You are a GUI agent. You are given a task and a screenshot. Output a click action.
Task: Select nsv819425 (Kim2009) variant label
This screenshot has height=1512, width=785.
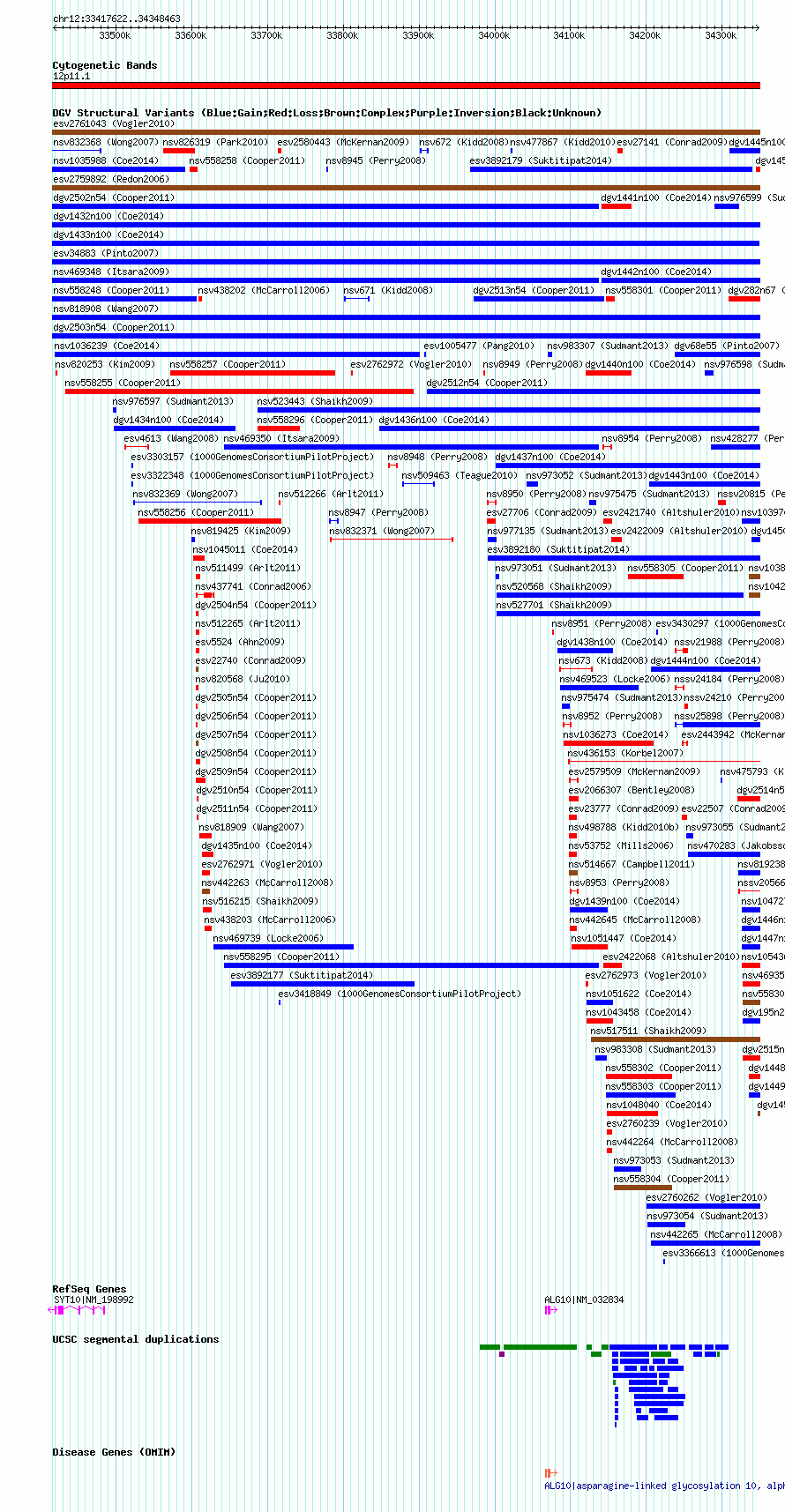pyautogui.click(x=241, y=531)
